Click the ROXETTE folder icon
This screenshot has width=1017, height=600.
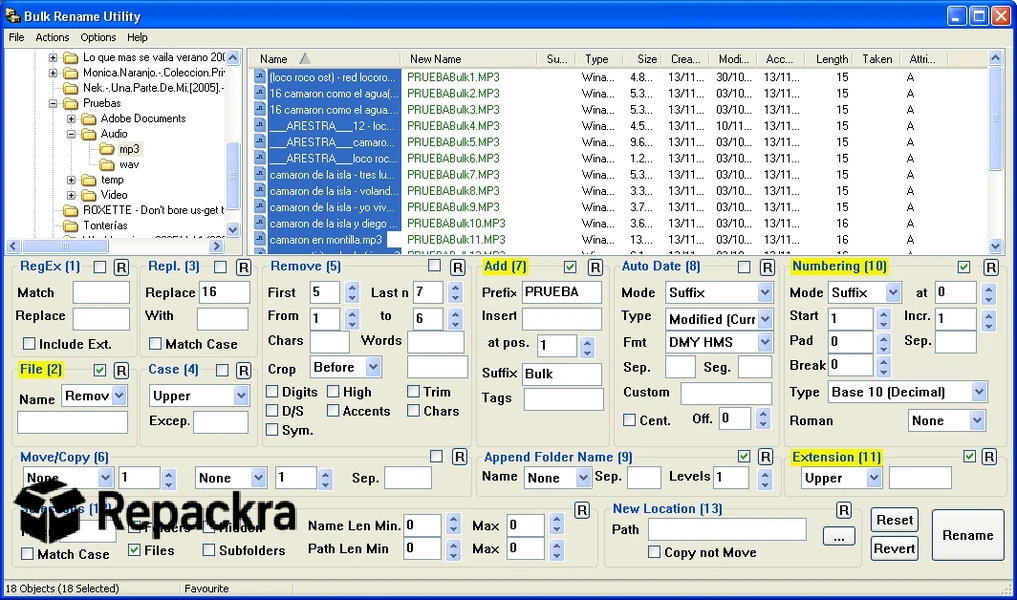coord(71,210)
